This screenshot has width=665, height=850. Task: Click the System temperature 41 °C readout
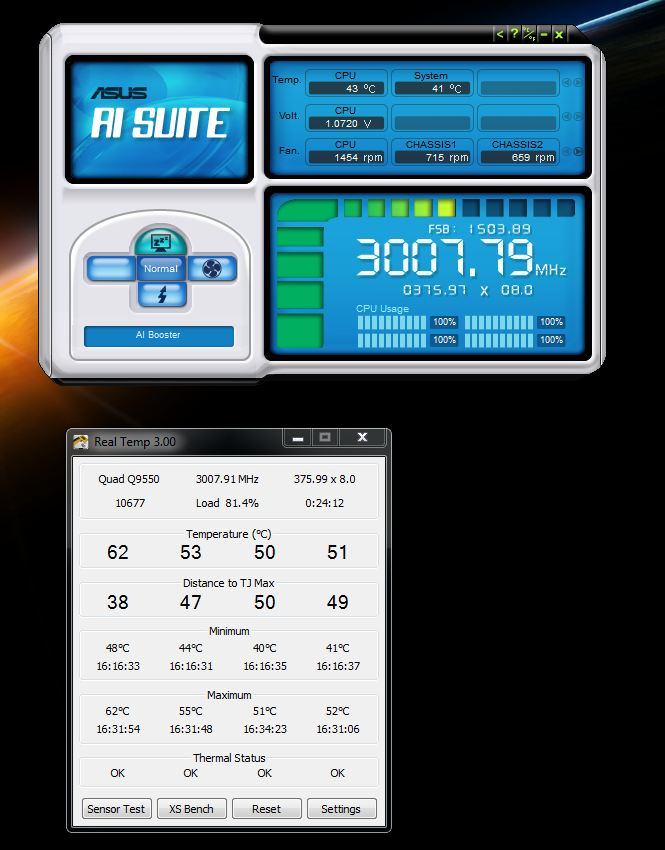(x=432, y=88)
